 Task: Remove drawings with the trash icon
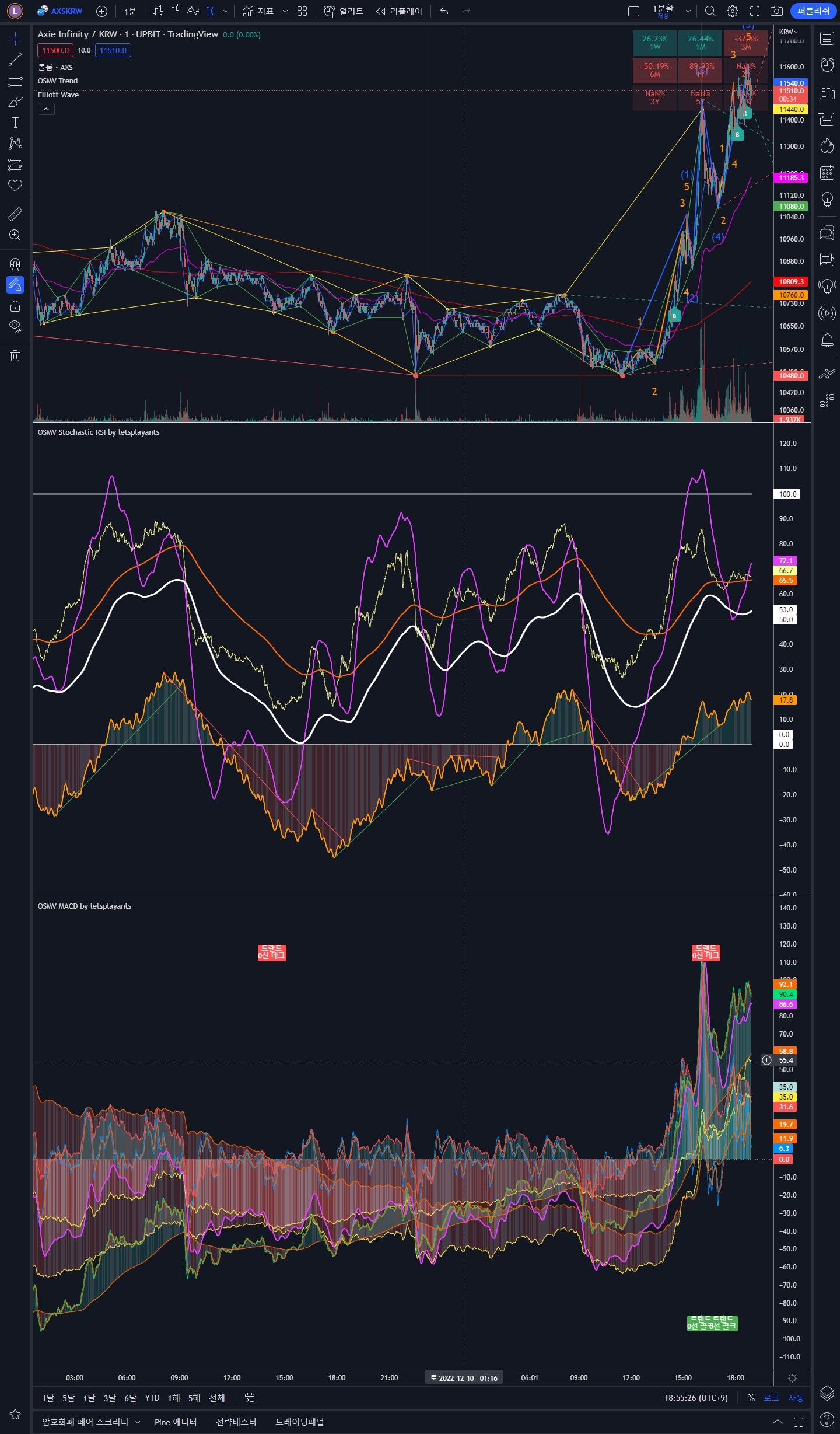[15, 355]
